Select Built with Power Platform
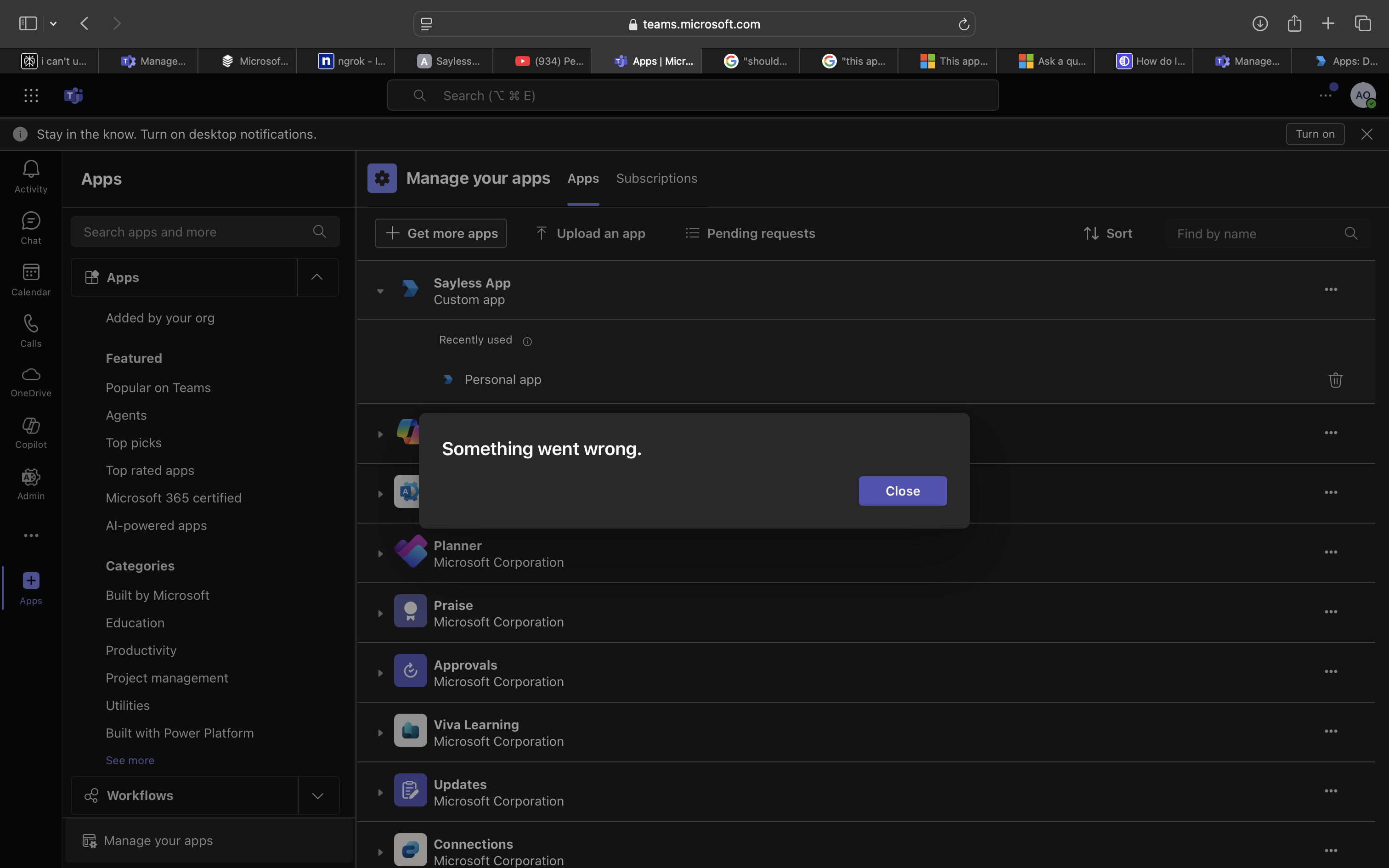This screenshot has height=868, width=1389. [x=180, y=733]
